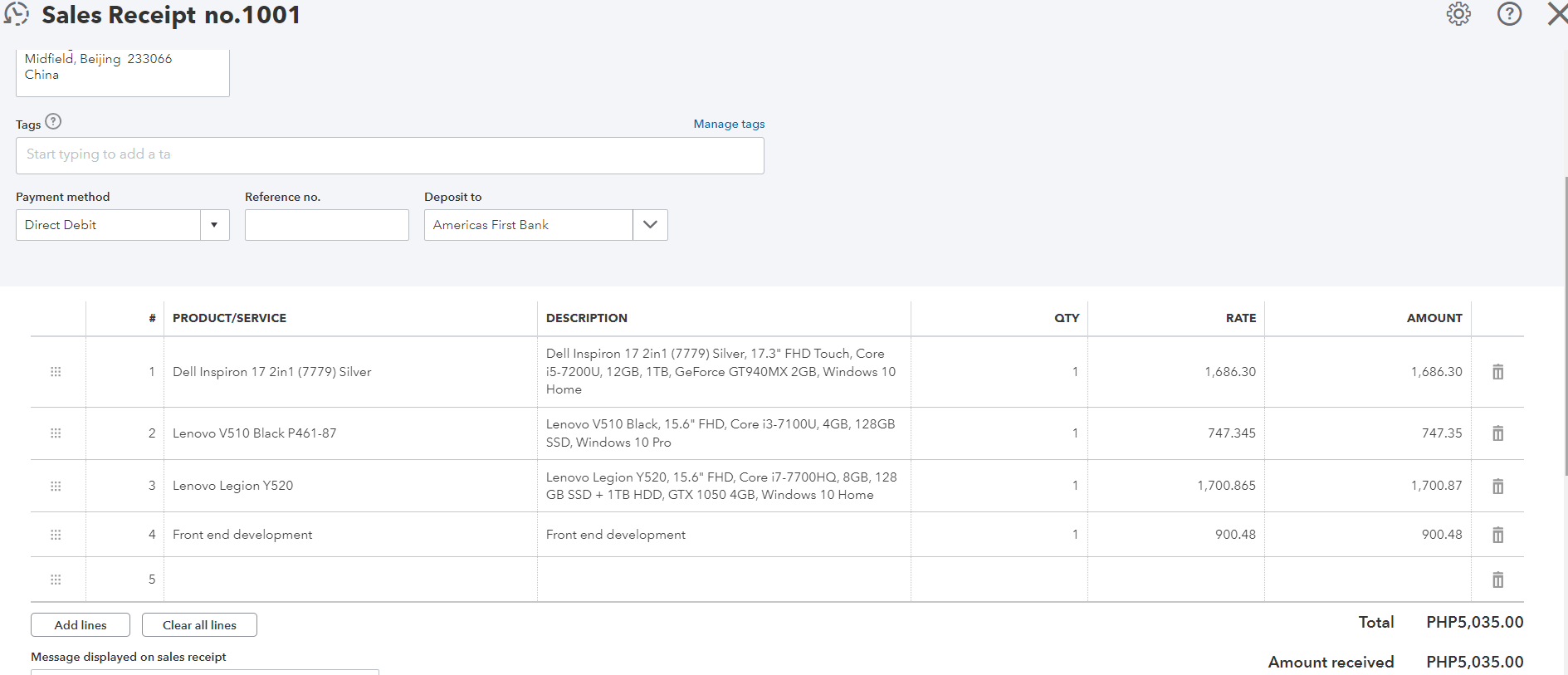Select empty Product/Service cell in row 5
Screen dimensions: 1568x675
[x=349, y=580]
